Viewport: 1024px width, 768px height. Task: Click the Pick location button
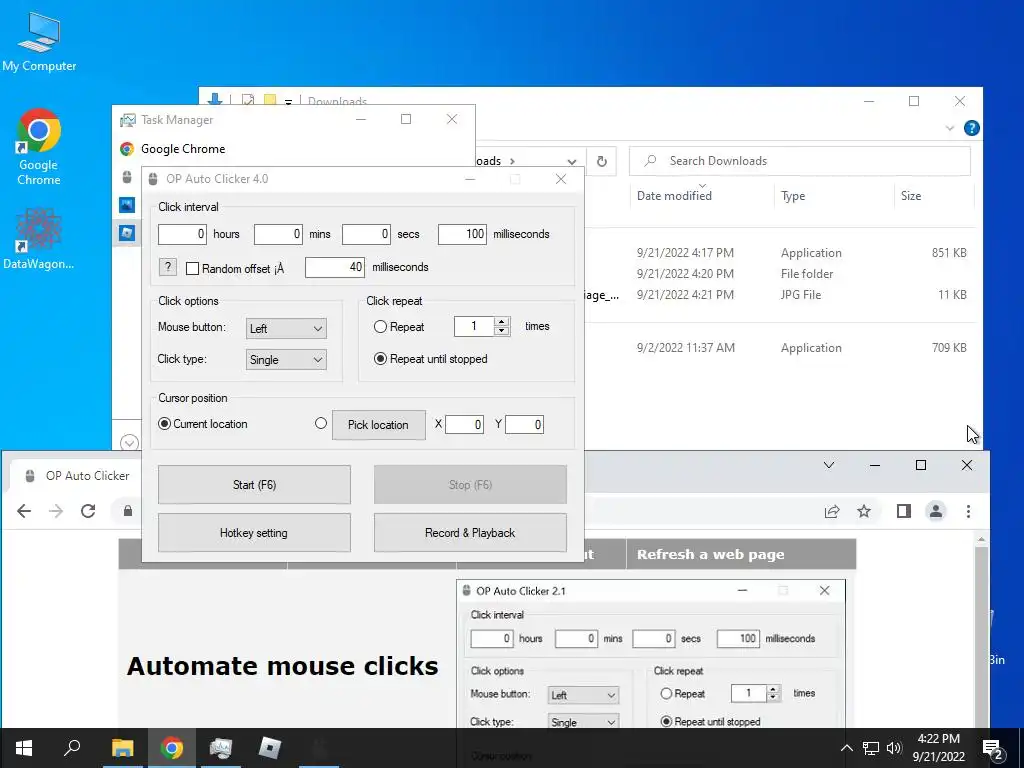point(379,424)
